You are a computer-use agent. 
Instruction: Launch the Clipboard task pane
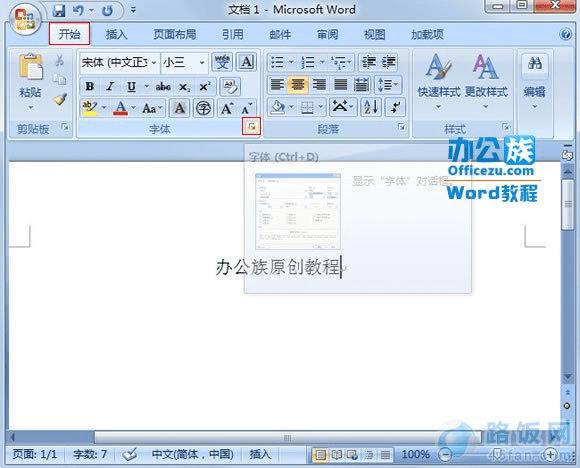65,127
